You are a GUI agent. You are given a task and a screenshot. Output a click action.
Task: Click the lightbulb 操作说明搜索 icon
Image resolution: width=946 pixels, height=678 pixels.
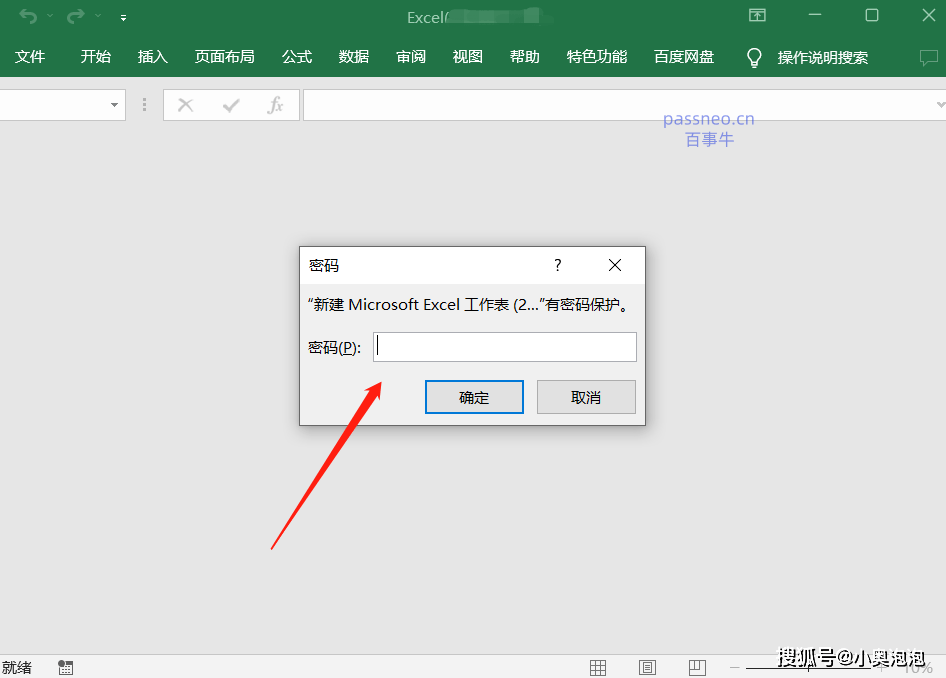coord(754,58)
